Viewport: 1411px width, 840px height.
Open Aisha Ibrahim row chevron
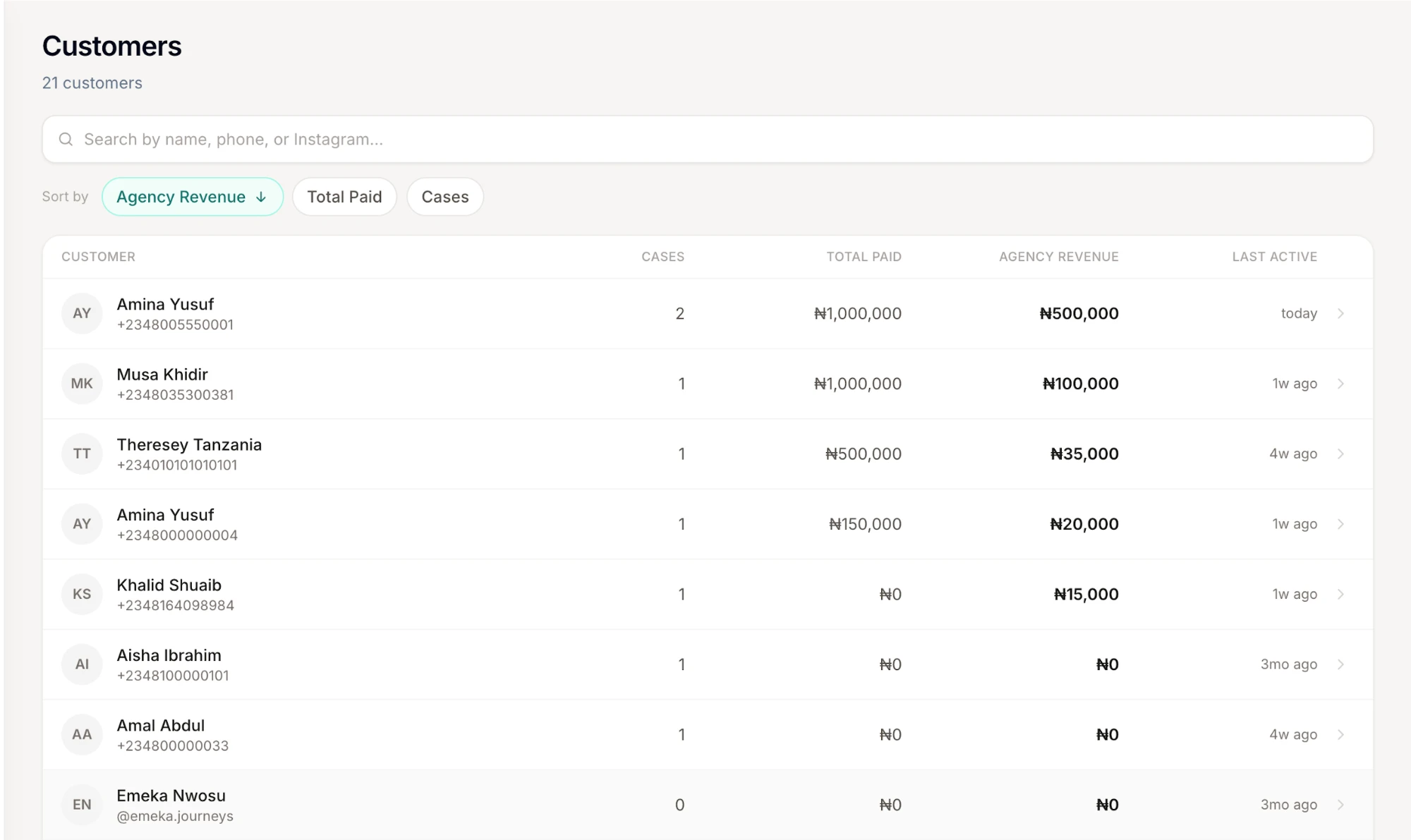1340,664
